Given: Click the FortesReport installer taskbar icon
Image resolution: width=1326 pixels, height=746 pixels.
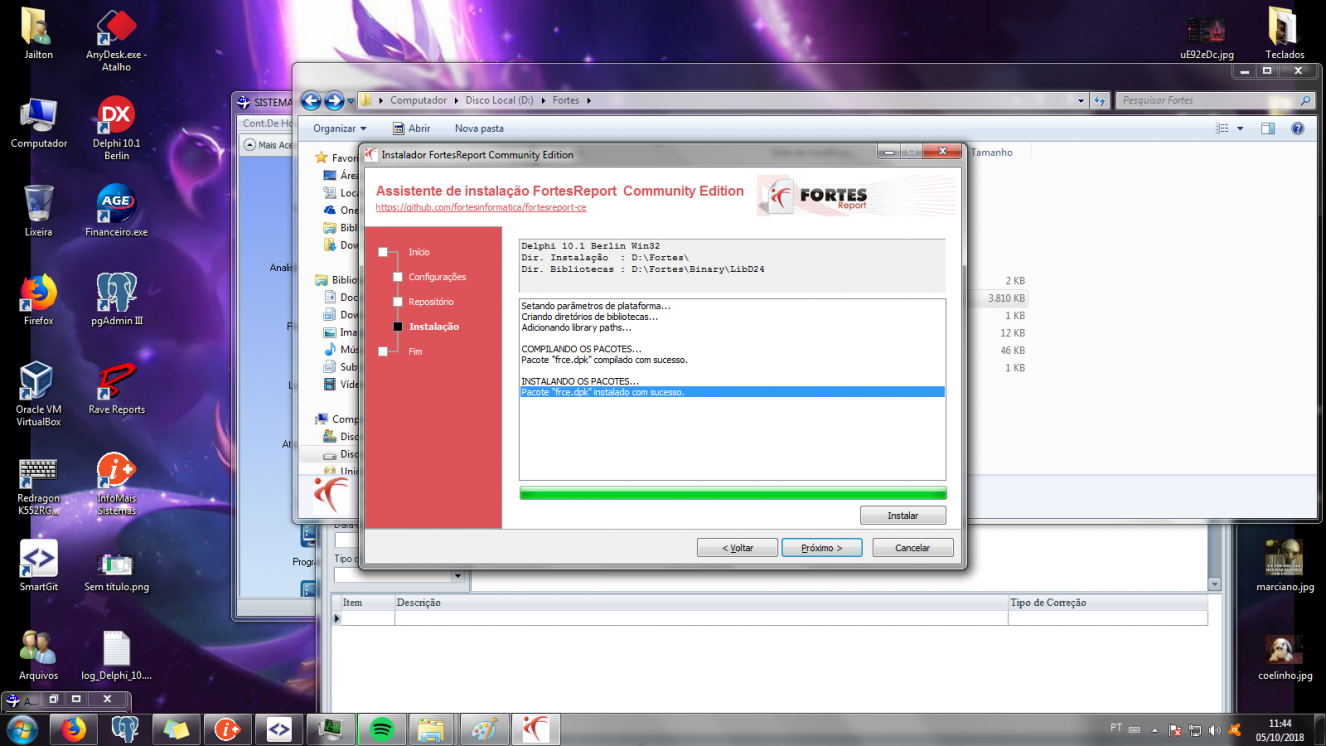Looking at the screenshot, I should coord(535,729).
